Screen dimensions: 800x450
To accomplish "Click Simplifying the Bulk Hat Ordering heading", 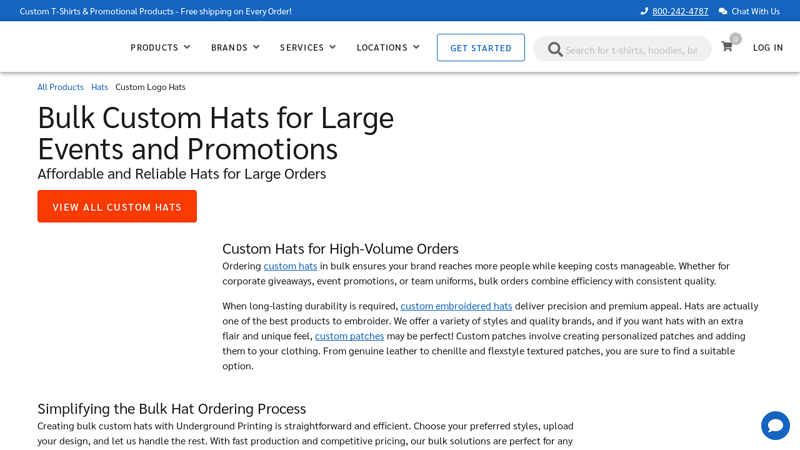I will [x=171, y=409].
